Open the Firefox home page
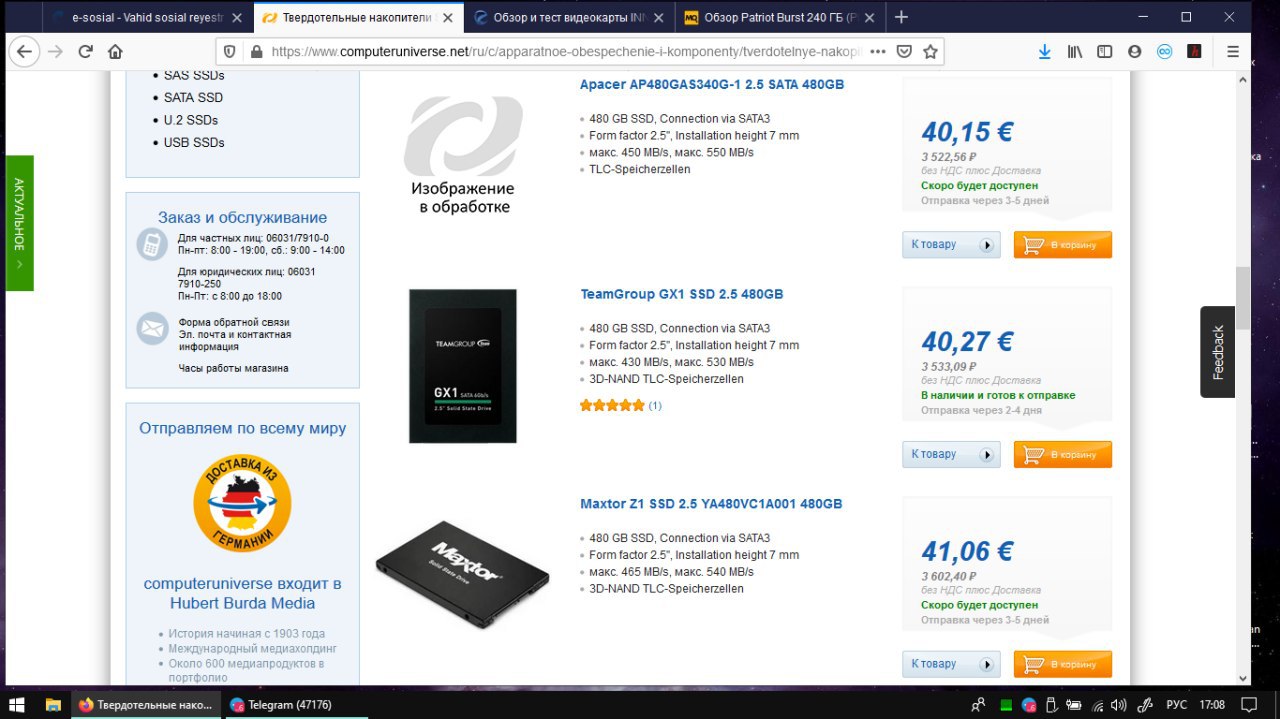The width and height of the screenshot is (1280, 719). [115, 52]
